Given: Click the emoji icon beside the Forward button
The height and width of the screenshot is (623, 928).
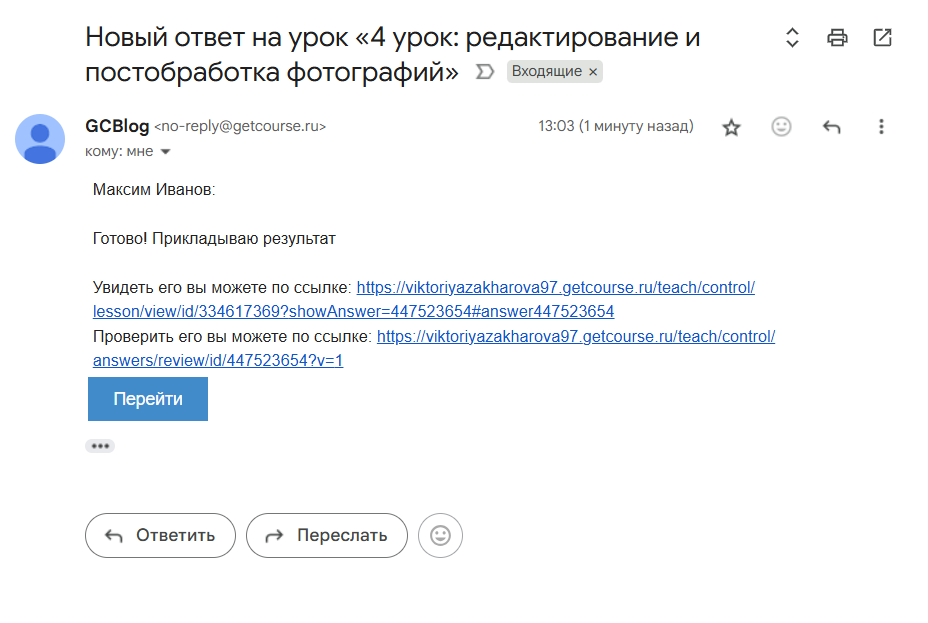Looking at the screenshot, I should pyautogui.click(x=440, y=535).
